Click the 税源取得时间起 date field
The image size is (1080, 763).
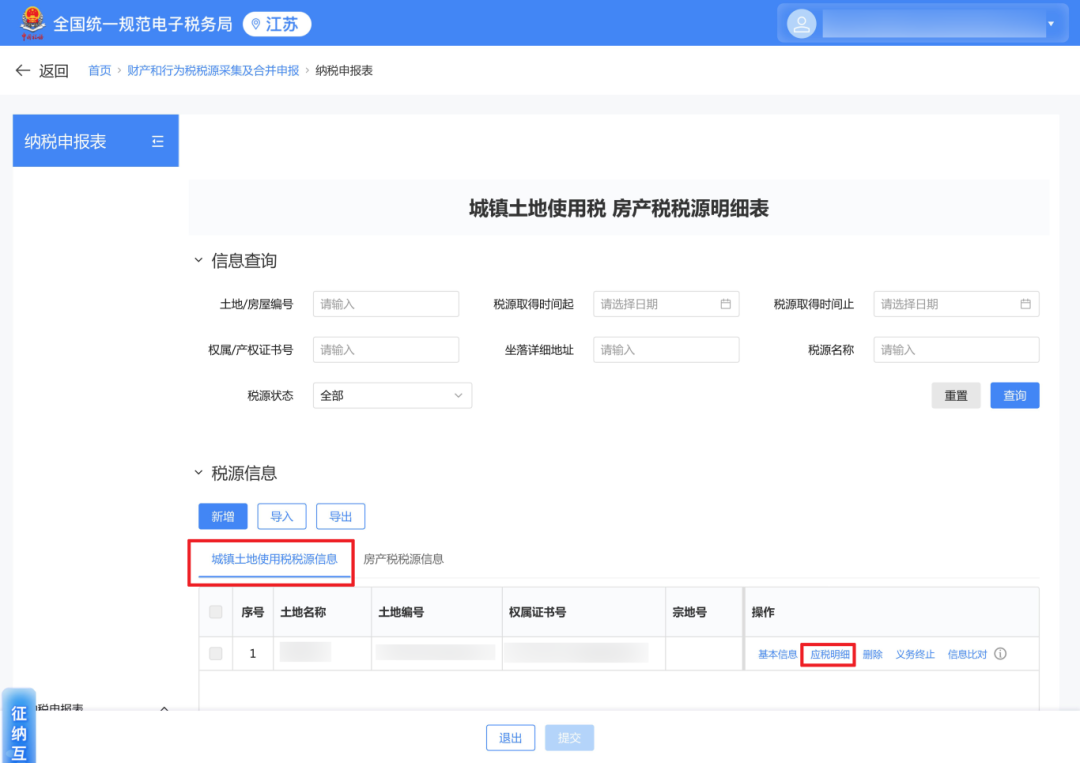point(666,304)
